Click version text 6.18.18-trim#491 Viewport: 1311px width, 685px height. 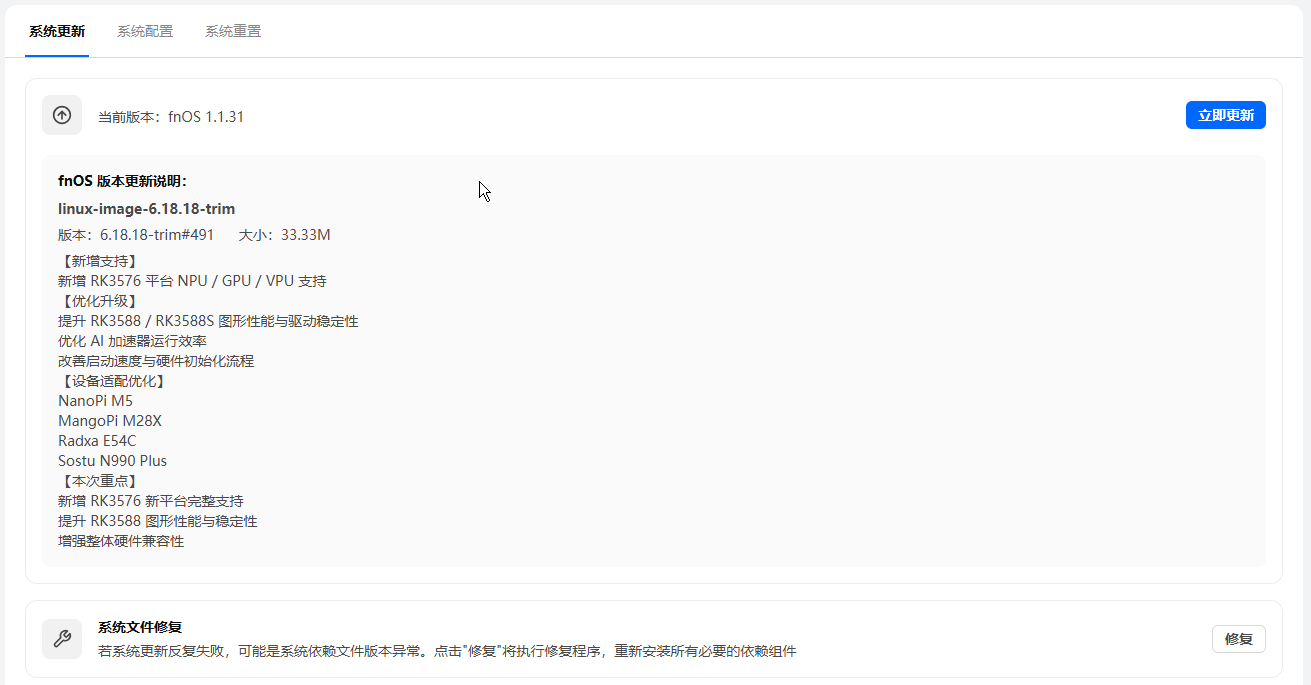pyautogui.click(x=157, y=235)
